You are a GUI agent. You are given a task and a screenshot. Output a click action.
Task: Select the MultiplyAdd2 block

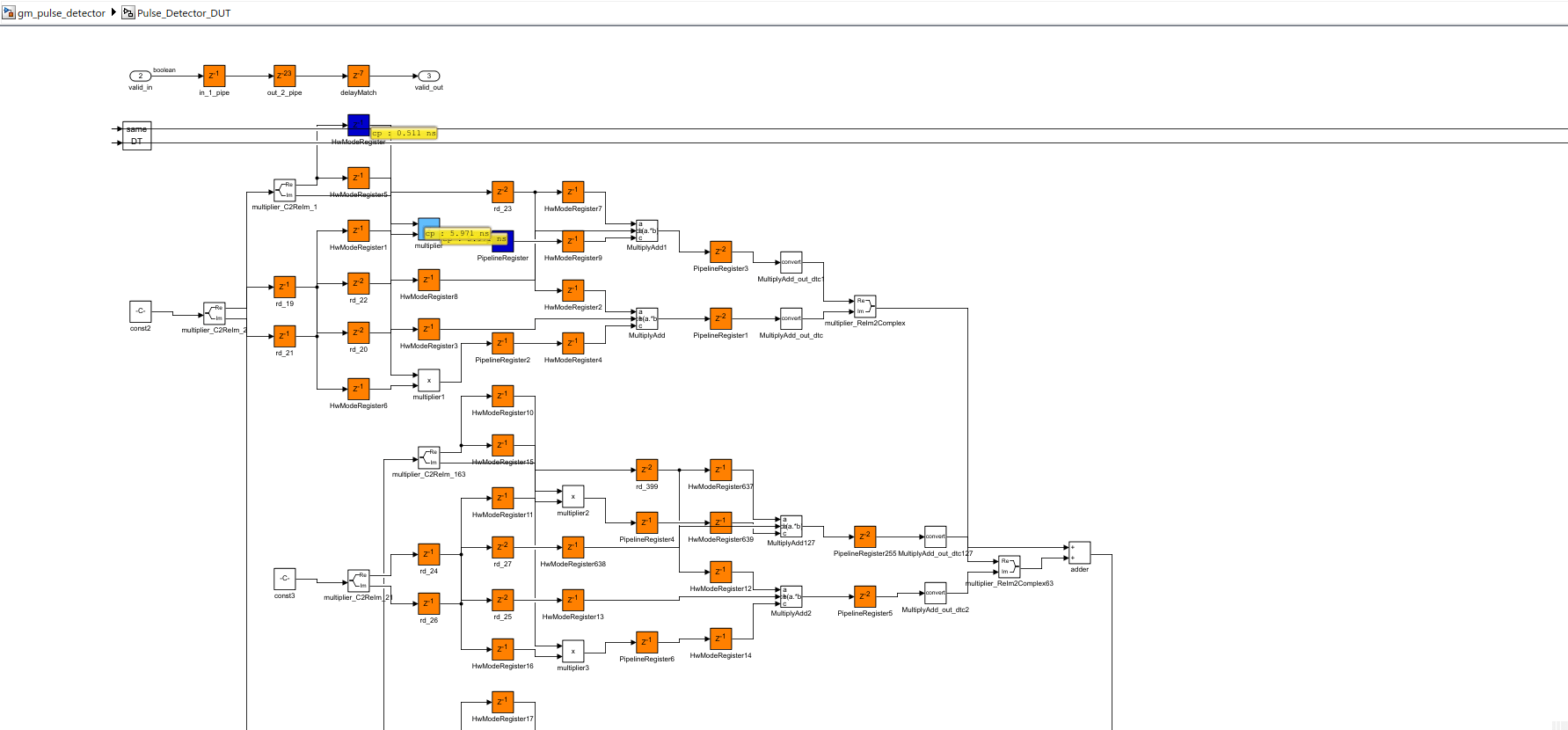pos(791,596)
